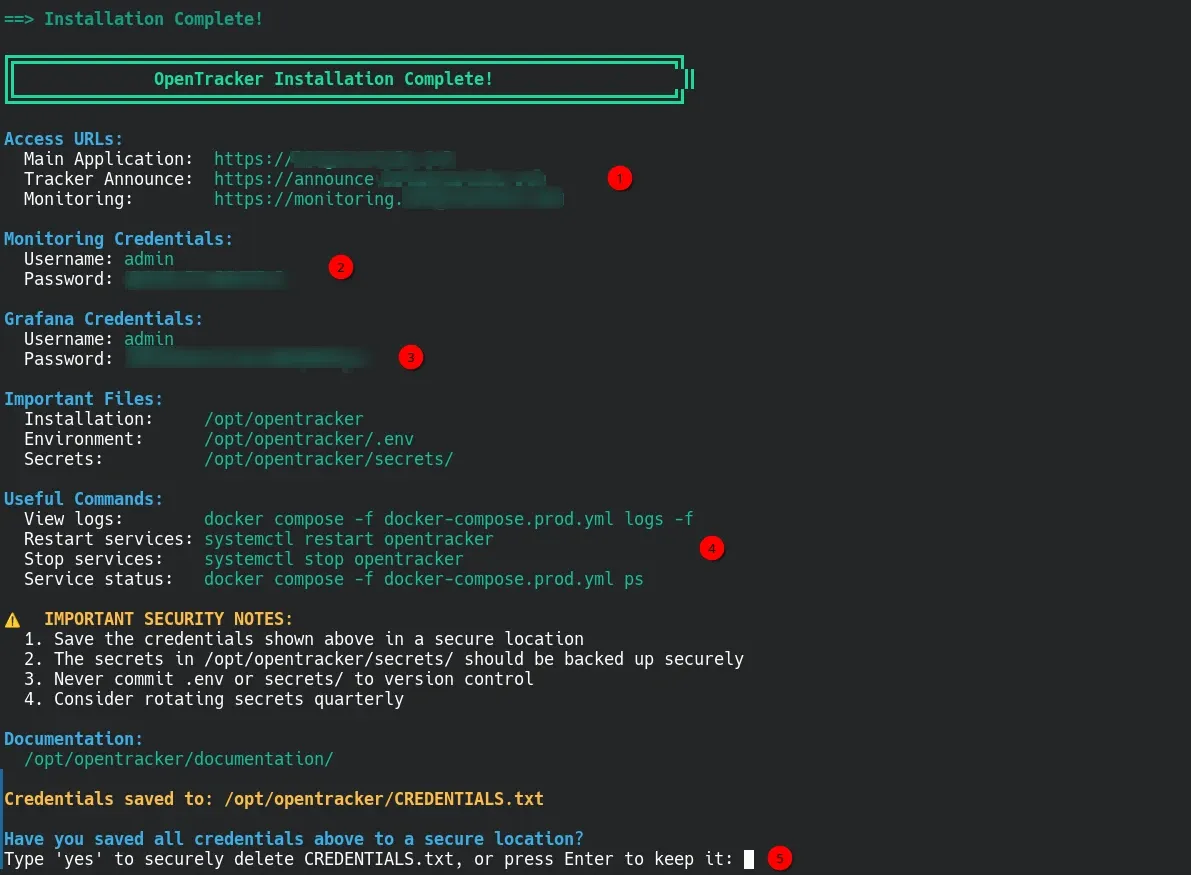The height and width of the screenshot is (875, 1191).
Task: Click the terminal cursor at the prompt
Action: tap(748, 859)
